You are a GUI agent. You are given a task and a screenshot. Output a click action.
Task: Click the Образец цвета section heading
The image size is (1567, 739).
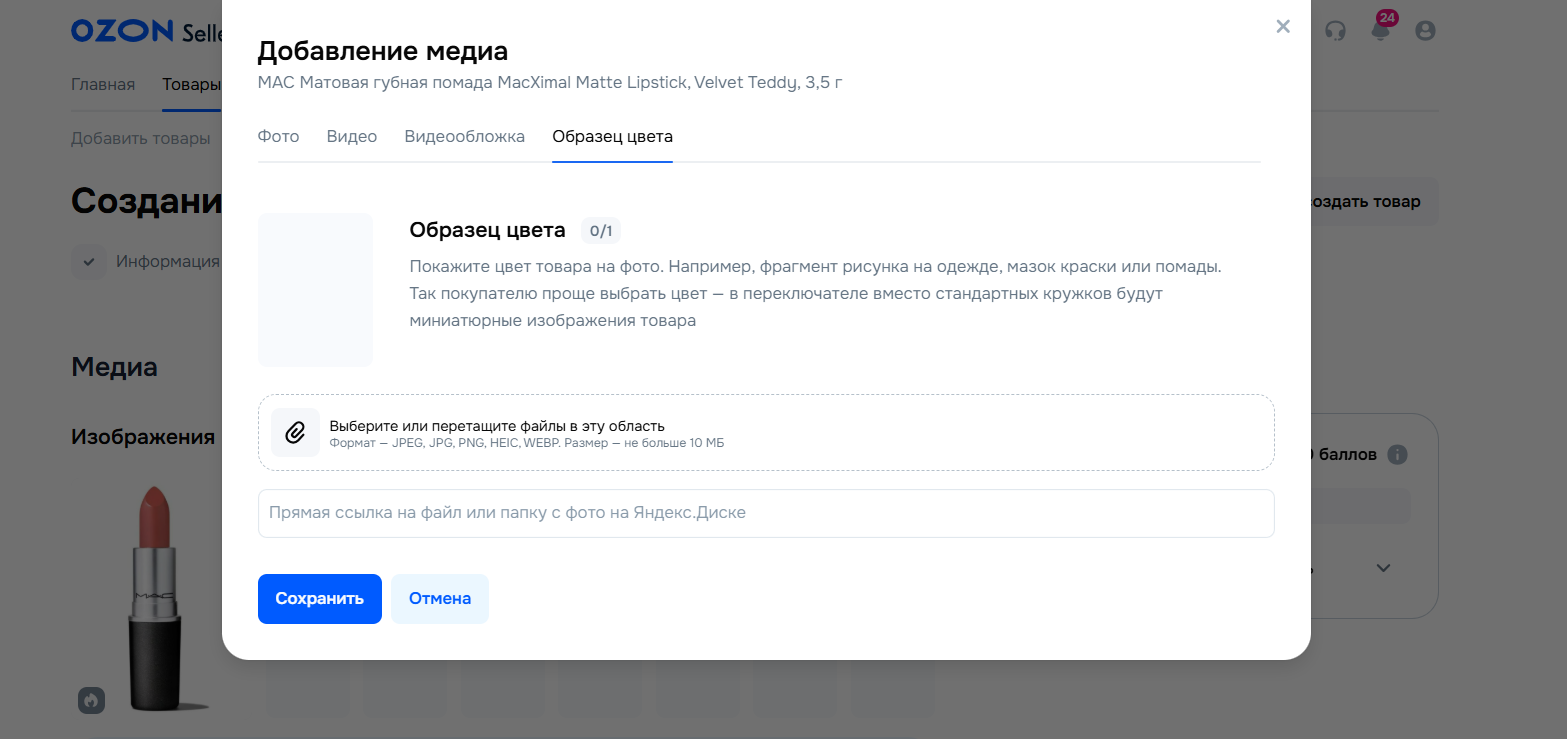point(487,230)
